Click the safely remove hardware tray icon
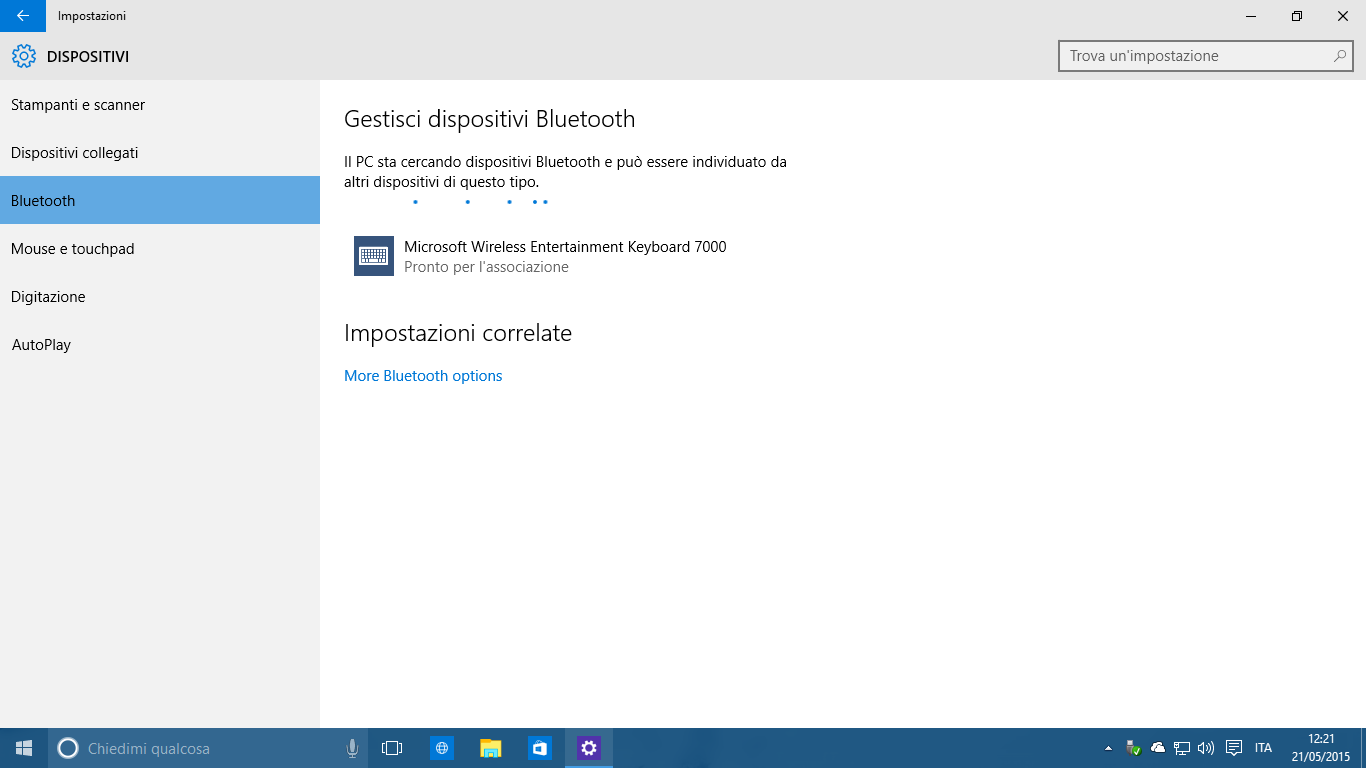Screen dimensions: 1366x768 tap(1133, 748)
